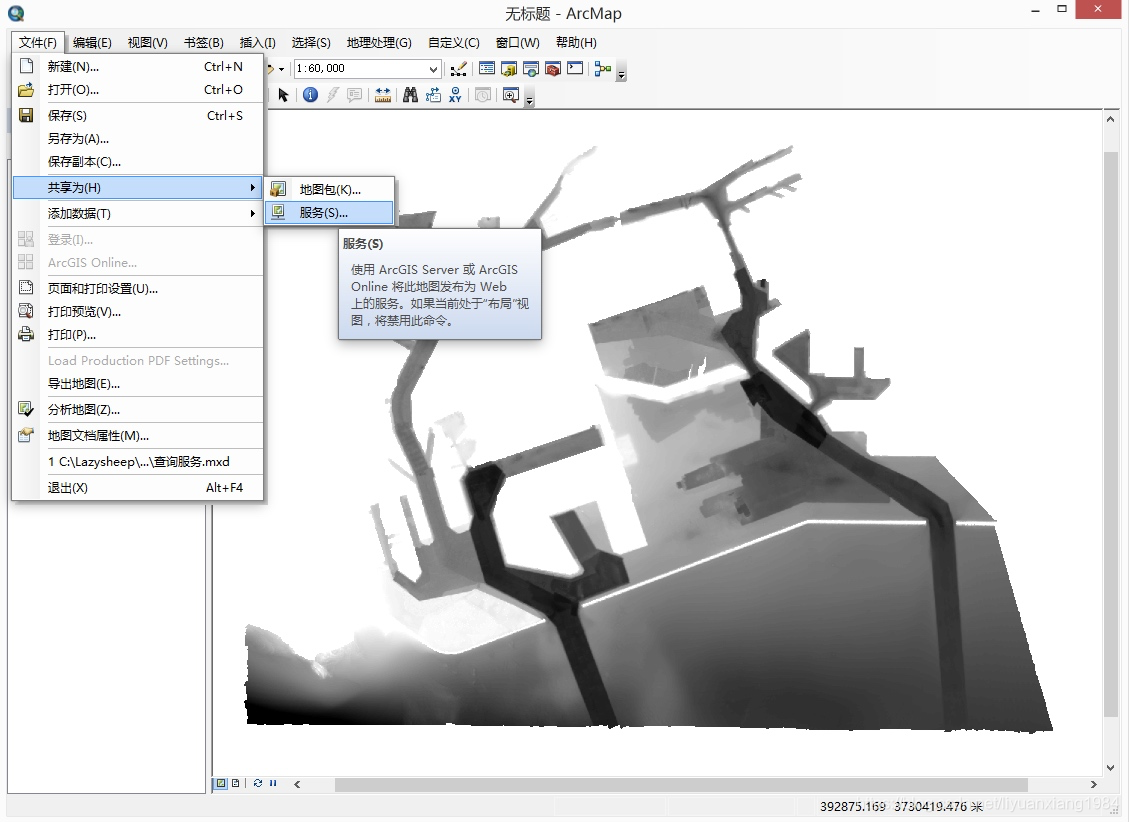Click the Refresh map view button
This screenshot has height=822, width=1129.
click(258, 783)
